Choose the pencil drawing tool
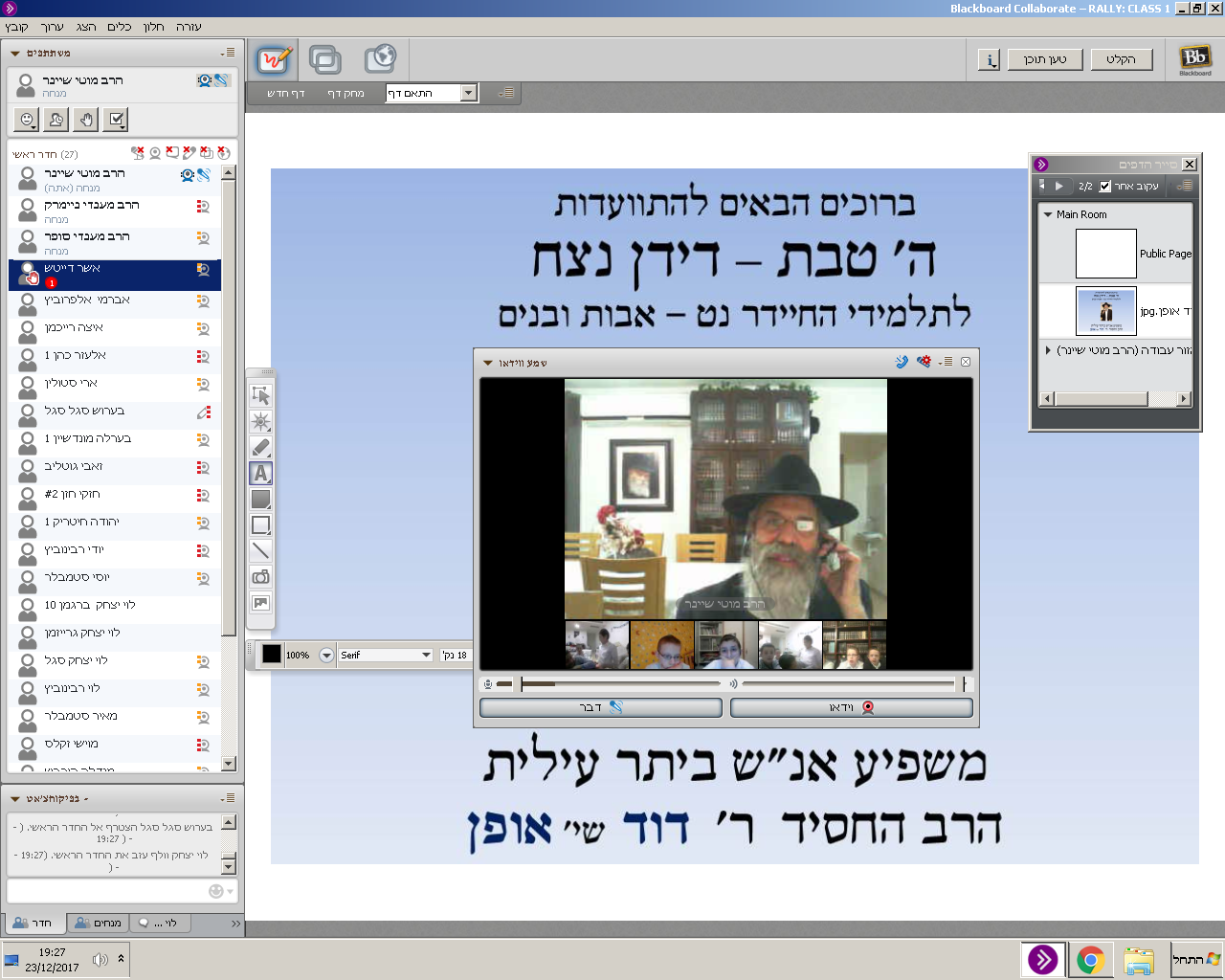The image size is (1225, 980). (x=260, y=447)
